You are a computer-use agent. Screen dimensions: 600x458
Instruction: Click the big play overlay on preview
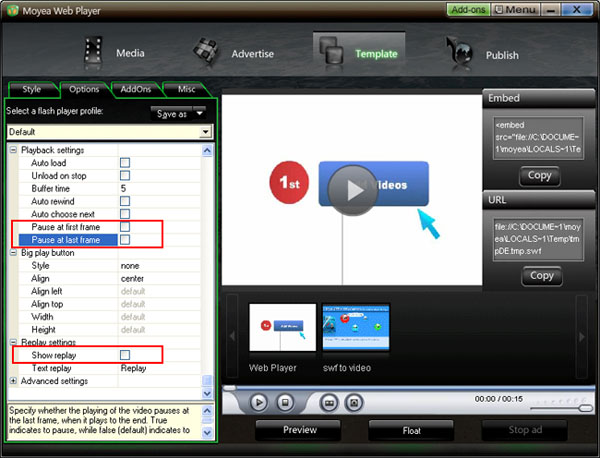click(354, 190)
